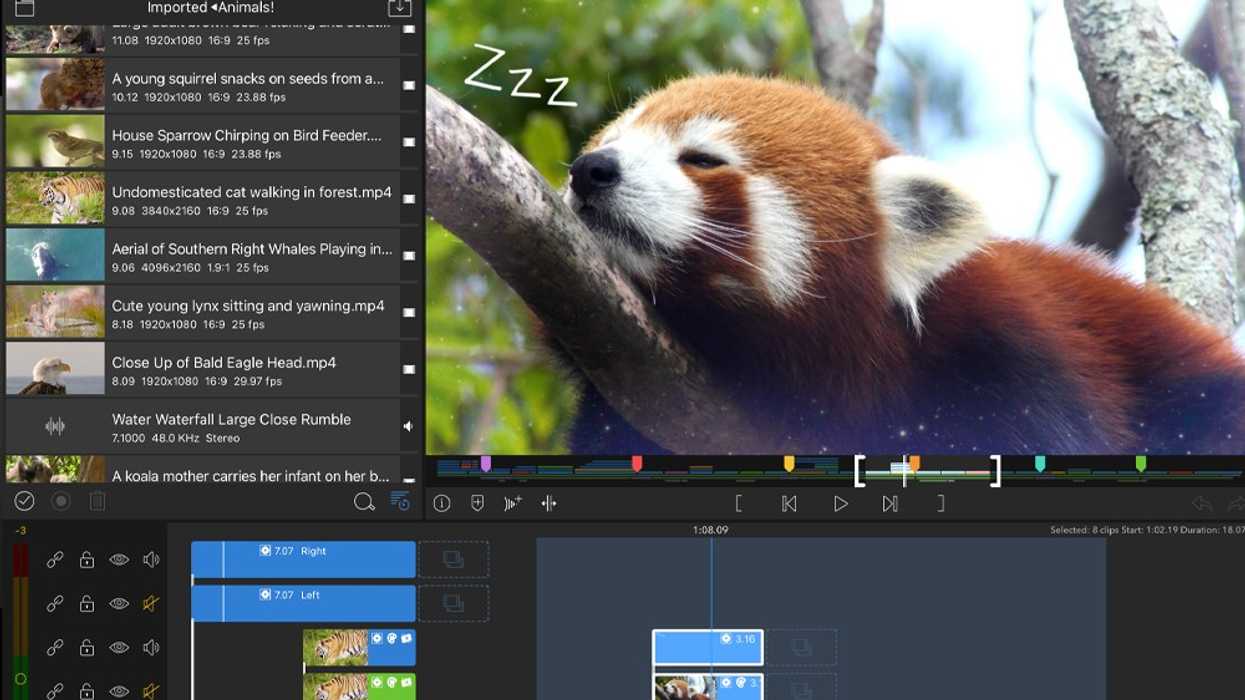1245x700 pixels.
Task: Jump to next edit point
Action: (890, 504)
